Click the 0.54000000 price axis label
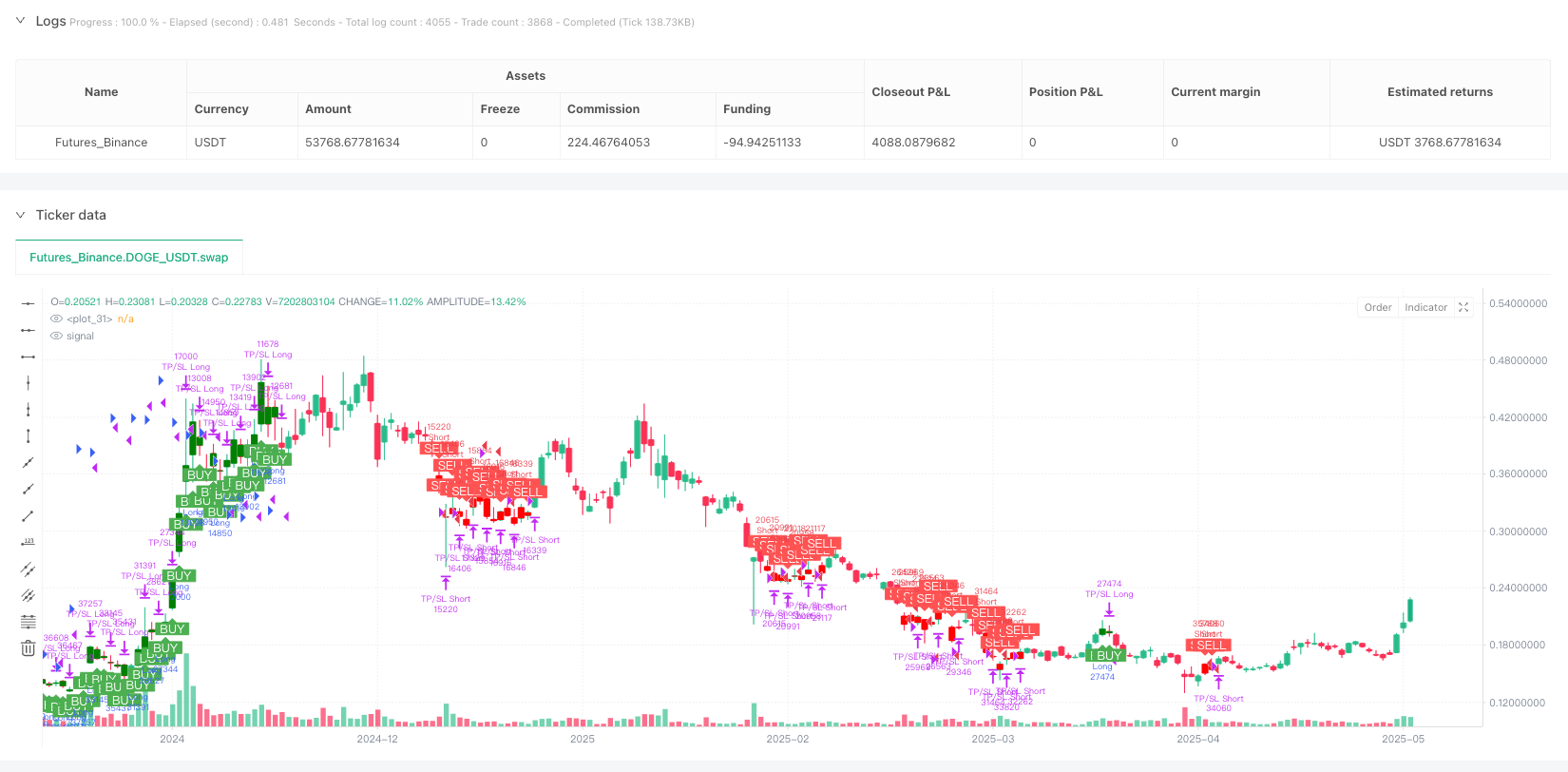 [1519, 303]
